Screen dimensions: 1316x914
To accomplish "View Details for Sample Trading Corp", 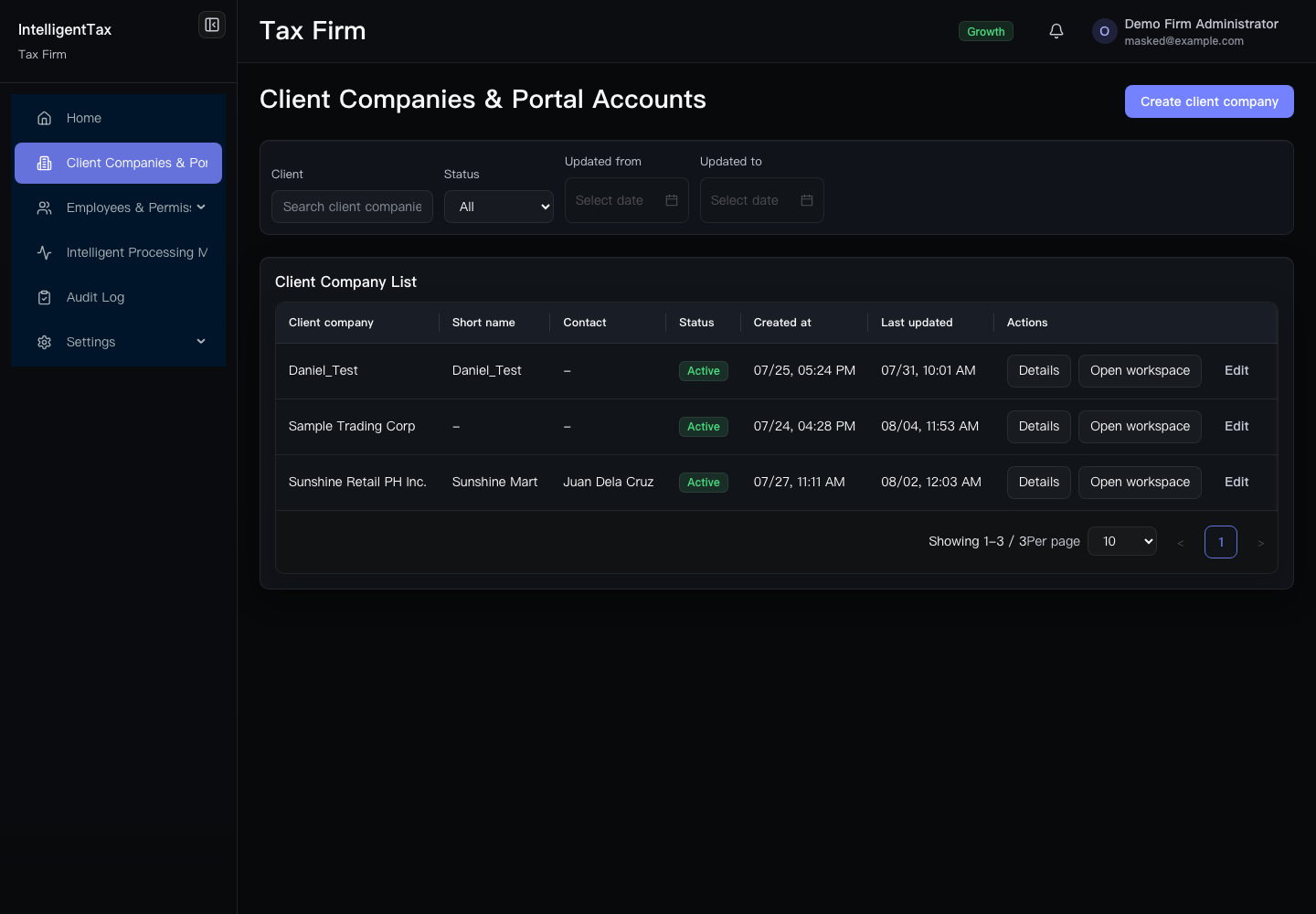I will click(x=1039, y=427).
